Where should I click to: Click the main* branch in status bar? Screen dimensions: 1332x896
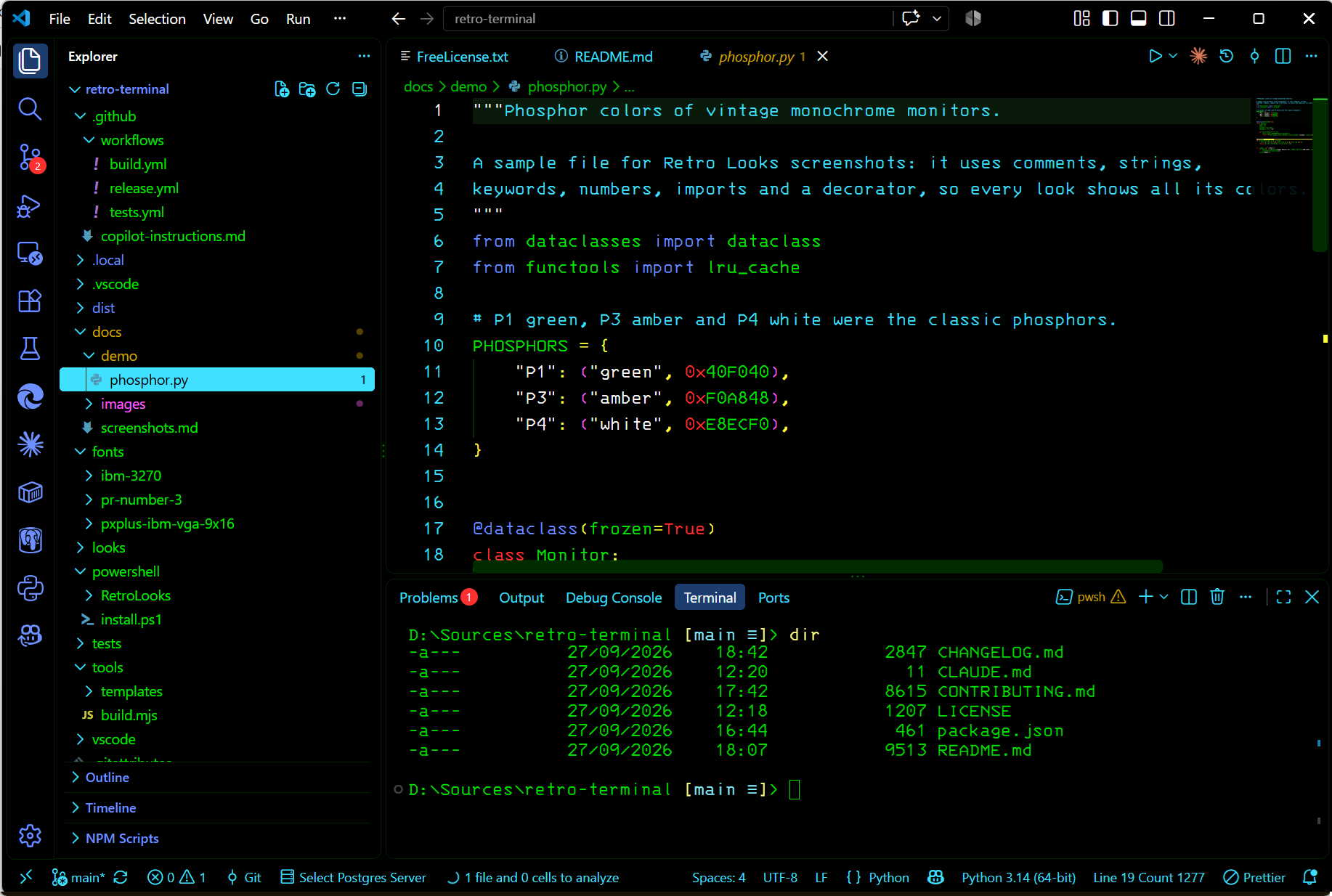tap(79, 877)
